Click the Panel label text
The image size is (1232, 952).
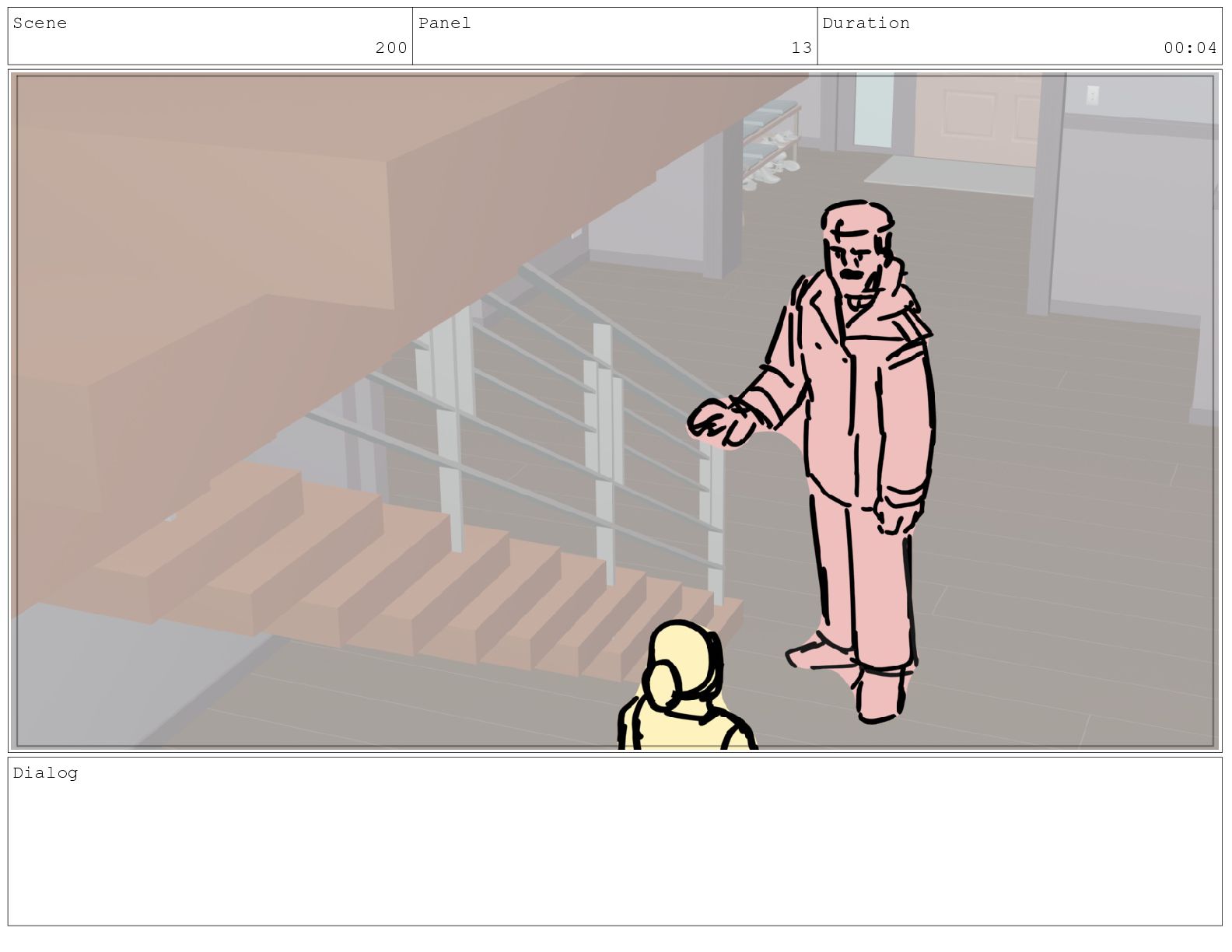444,23
